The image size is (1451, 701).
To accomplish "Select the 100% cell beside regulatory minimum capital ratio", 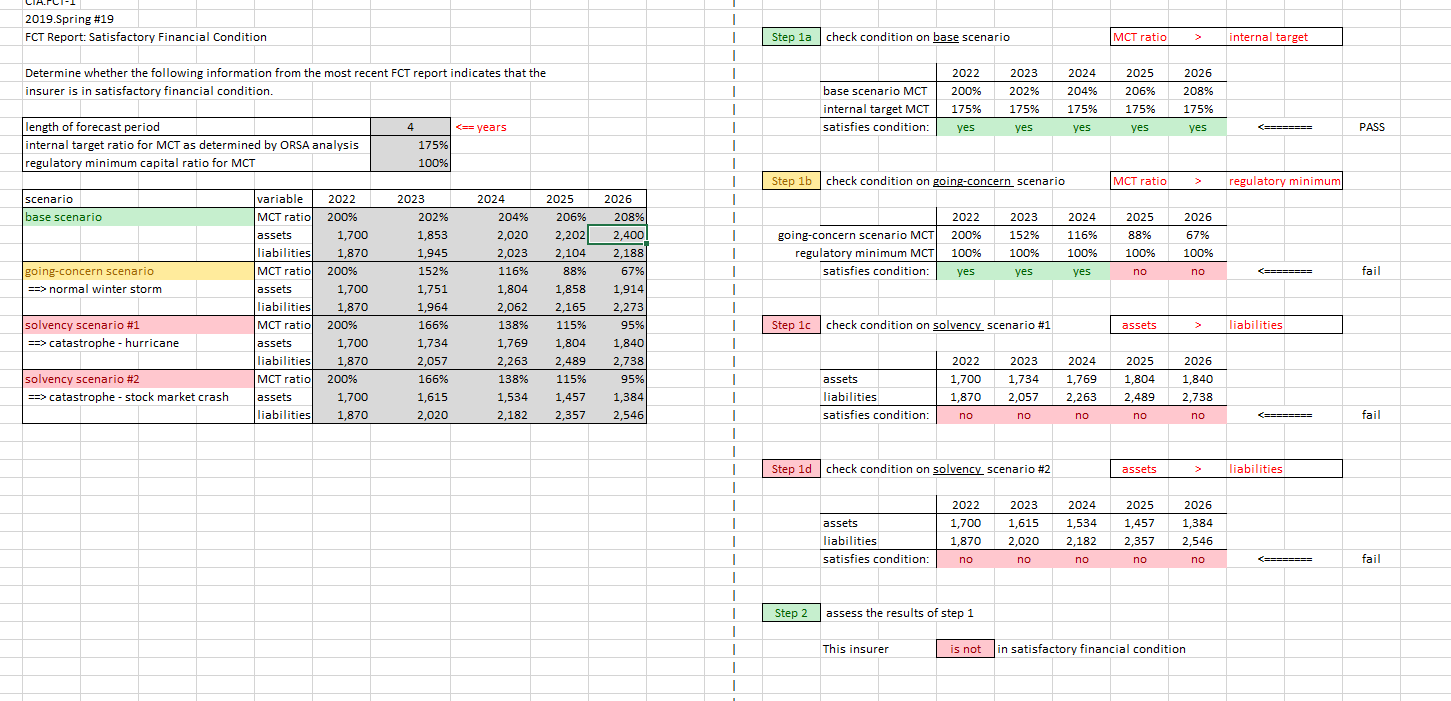I will pos(410,163).
